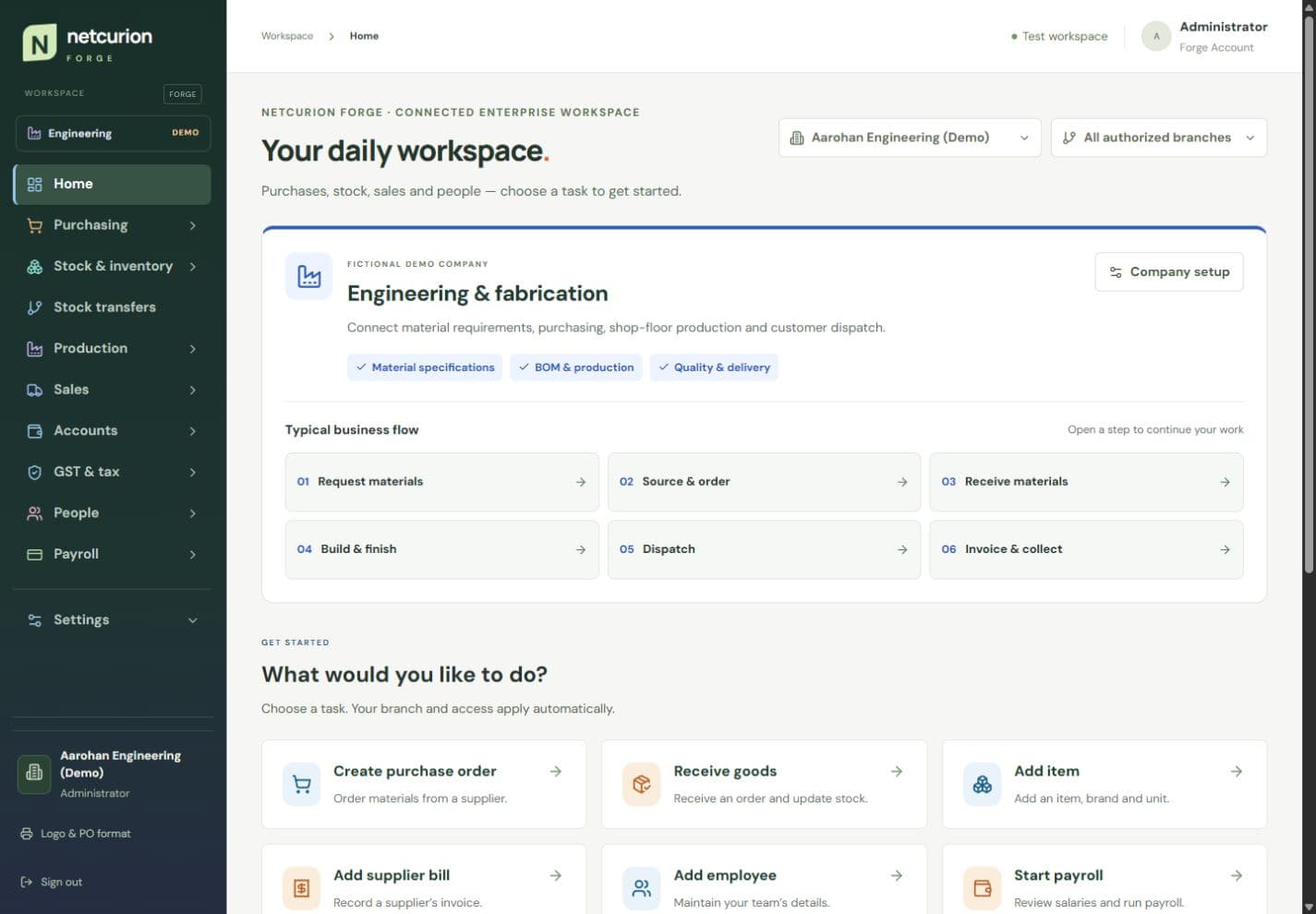Screen dimensions: 1316x914
Task: Click the Administrator avatar circle
Action: tap(1156, 36)
